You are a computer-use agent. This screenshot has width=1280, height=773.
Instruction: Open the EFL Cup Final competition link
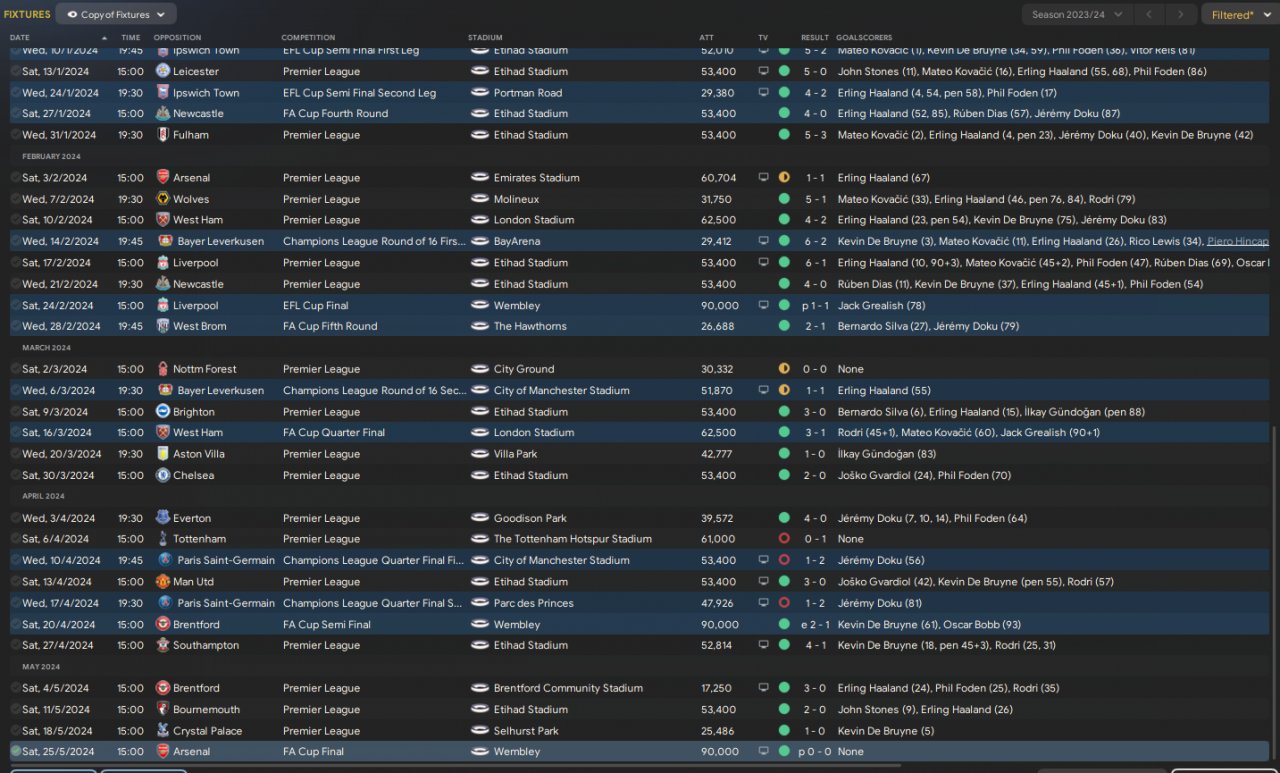(x=316, y=306)
